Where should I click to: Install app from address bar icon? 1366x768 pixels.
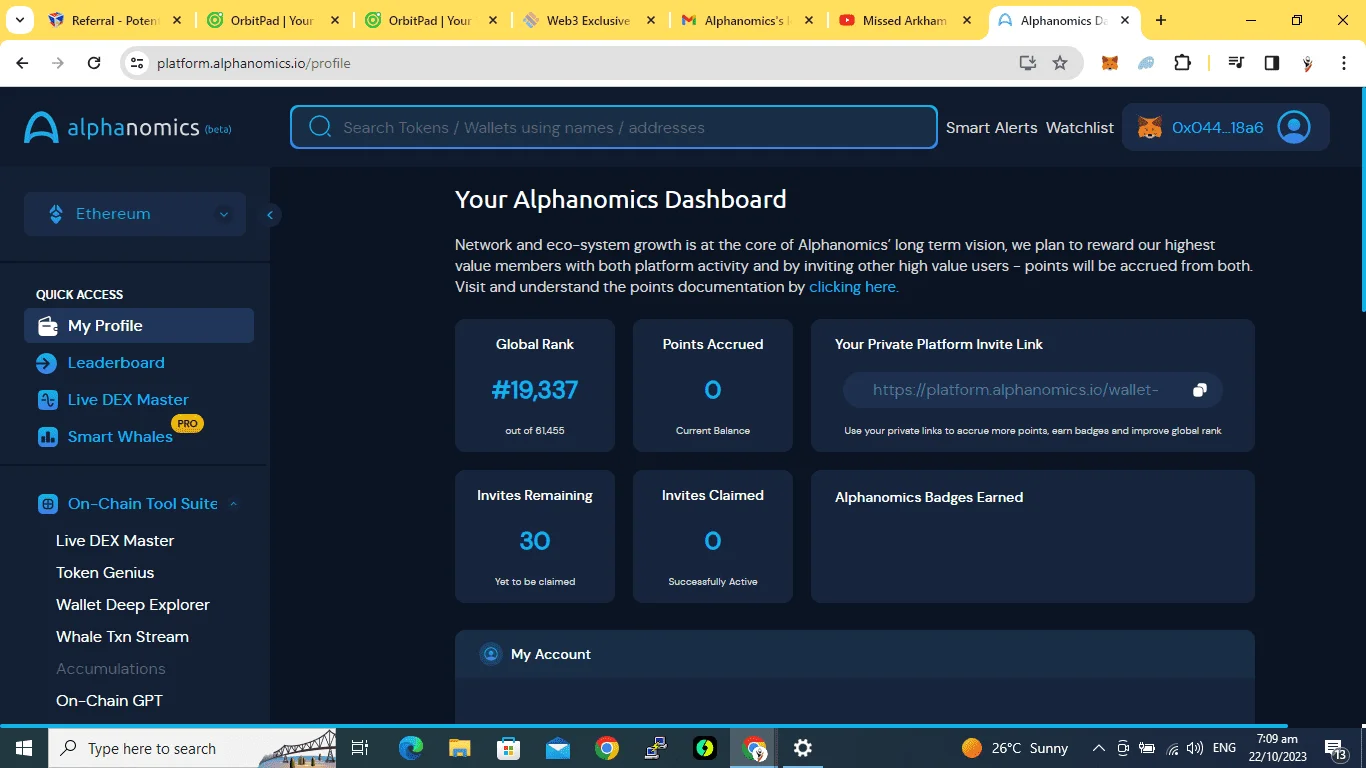(1027, 63)
